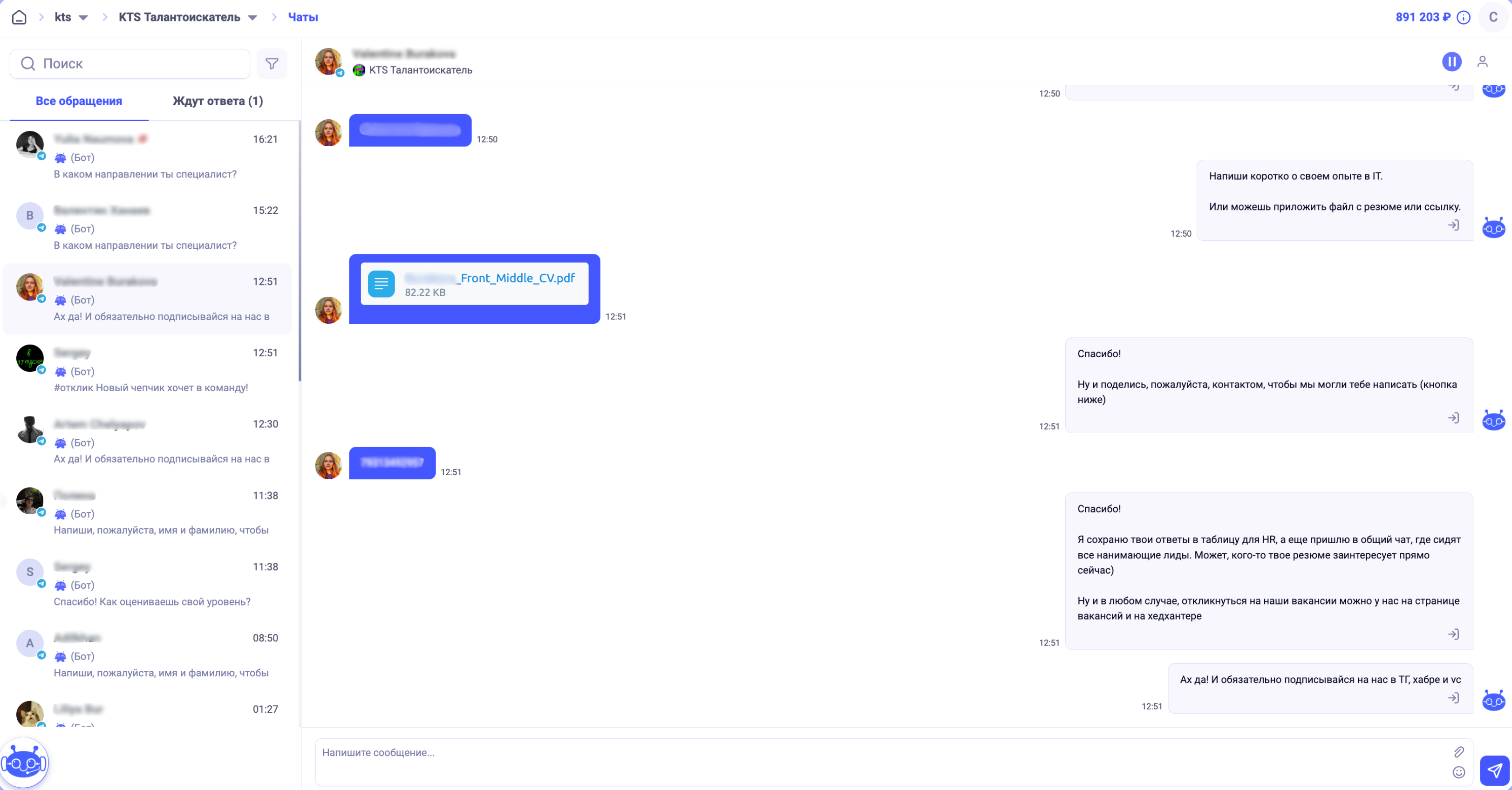1512x790 pixels.
Task: Click the balance info circle icon
Action: pyautogui.click(x=1464, y=18)
